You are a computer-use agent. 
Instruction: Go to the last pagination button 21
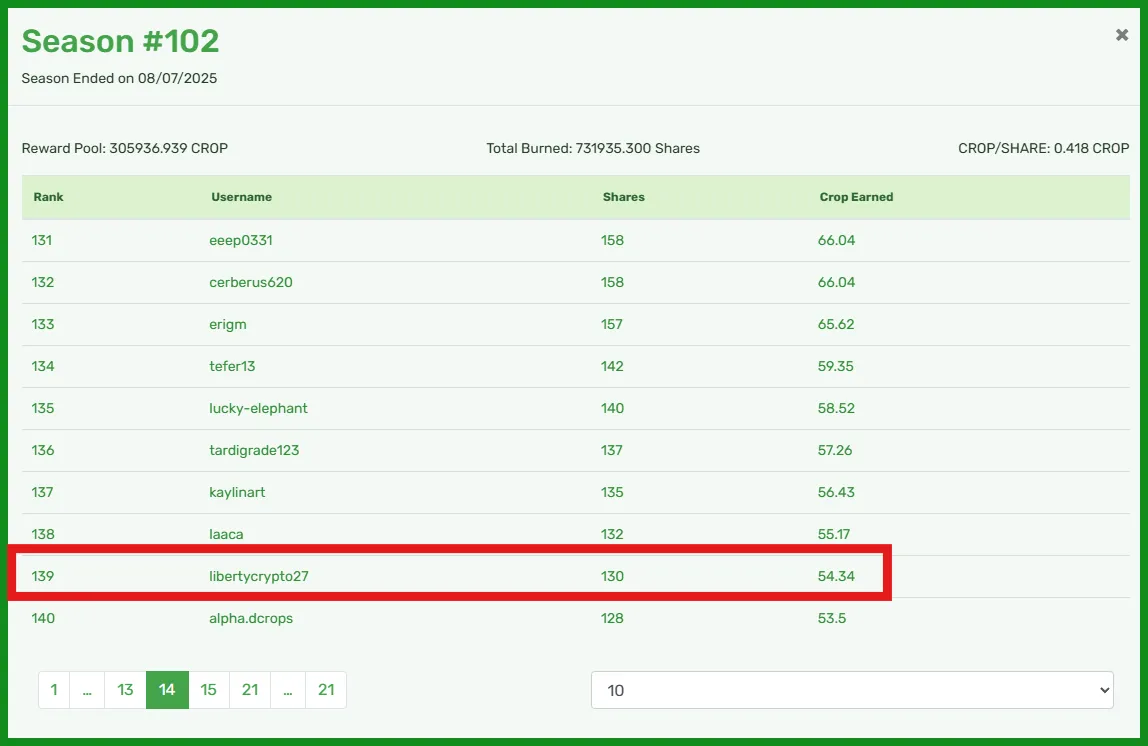(326, 690)
